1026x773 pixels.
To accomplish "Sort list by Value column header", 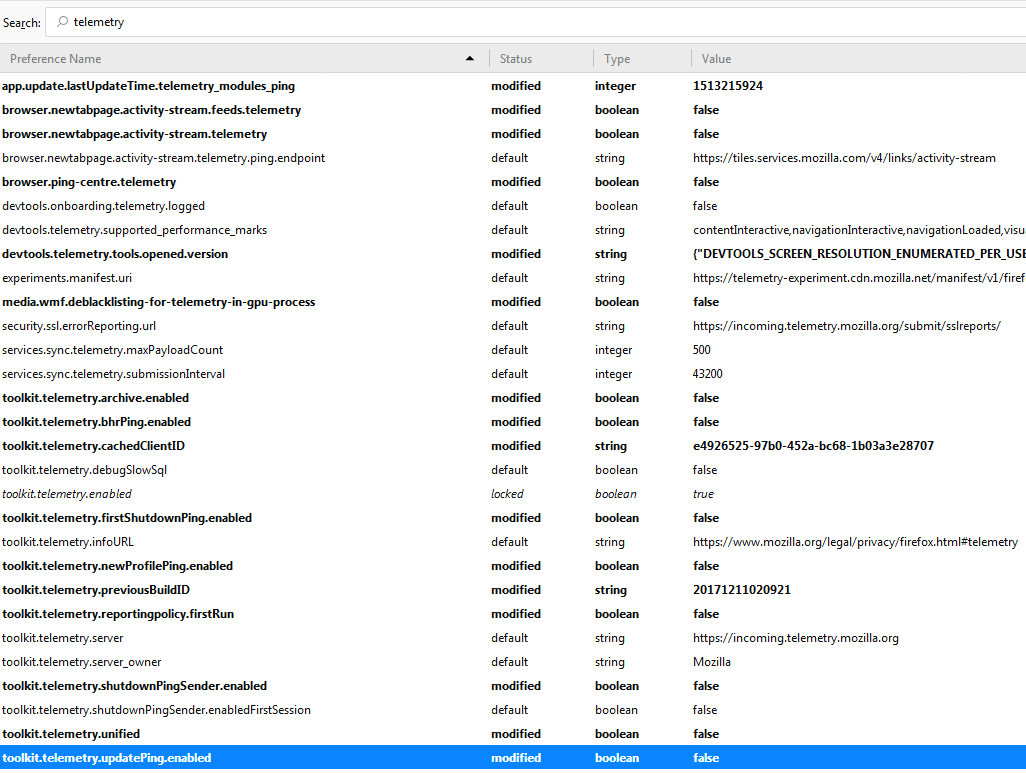I will click(850, 59).
